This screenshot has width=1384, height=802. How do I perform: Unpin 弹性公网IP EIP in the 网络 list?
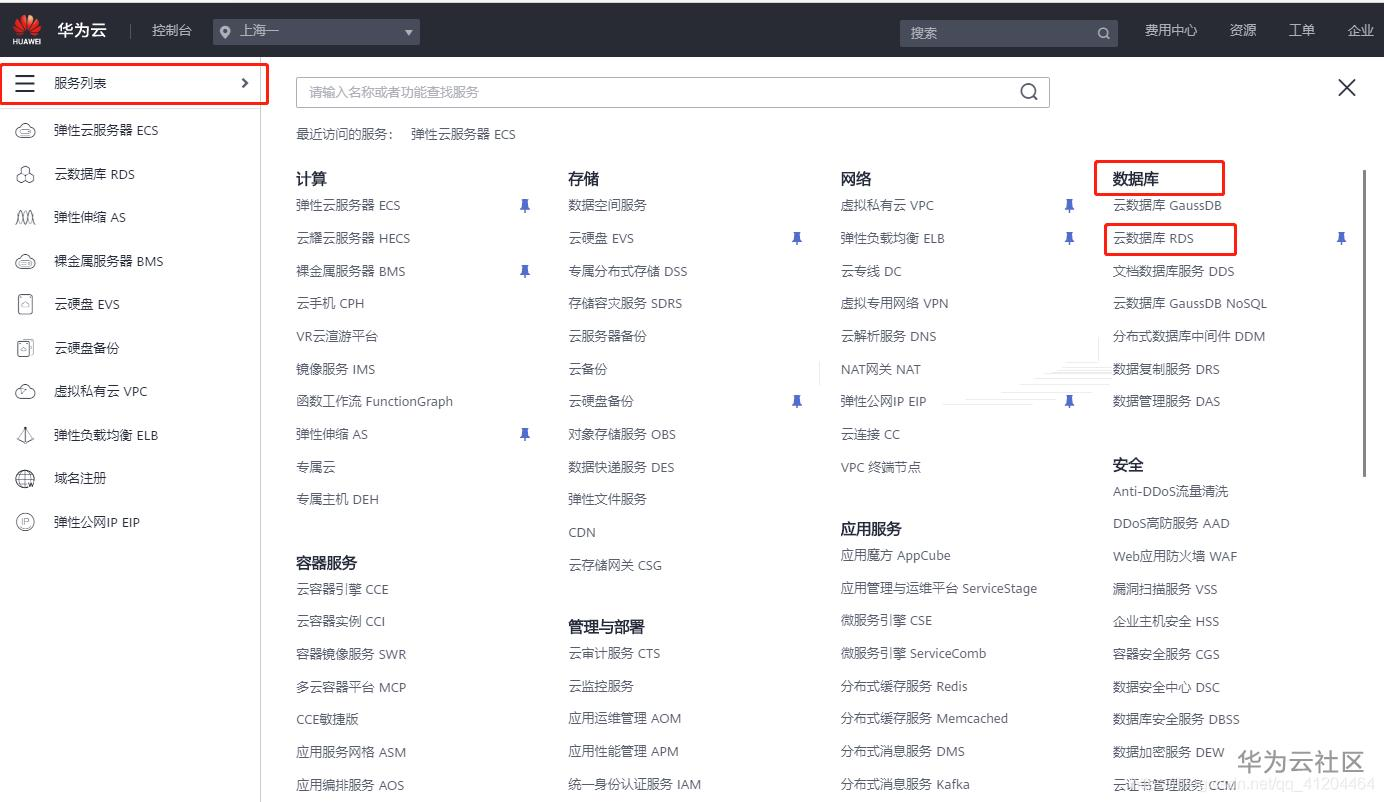tap(1069, 401)
